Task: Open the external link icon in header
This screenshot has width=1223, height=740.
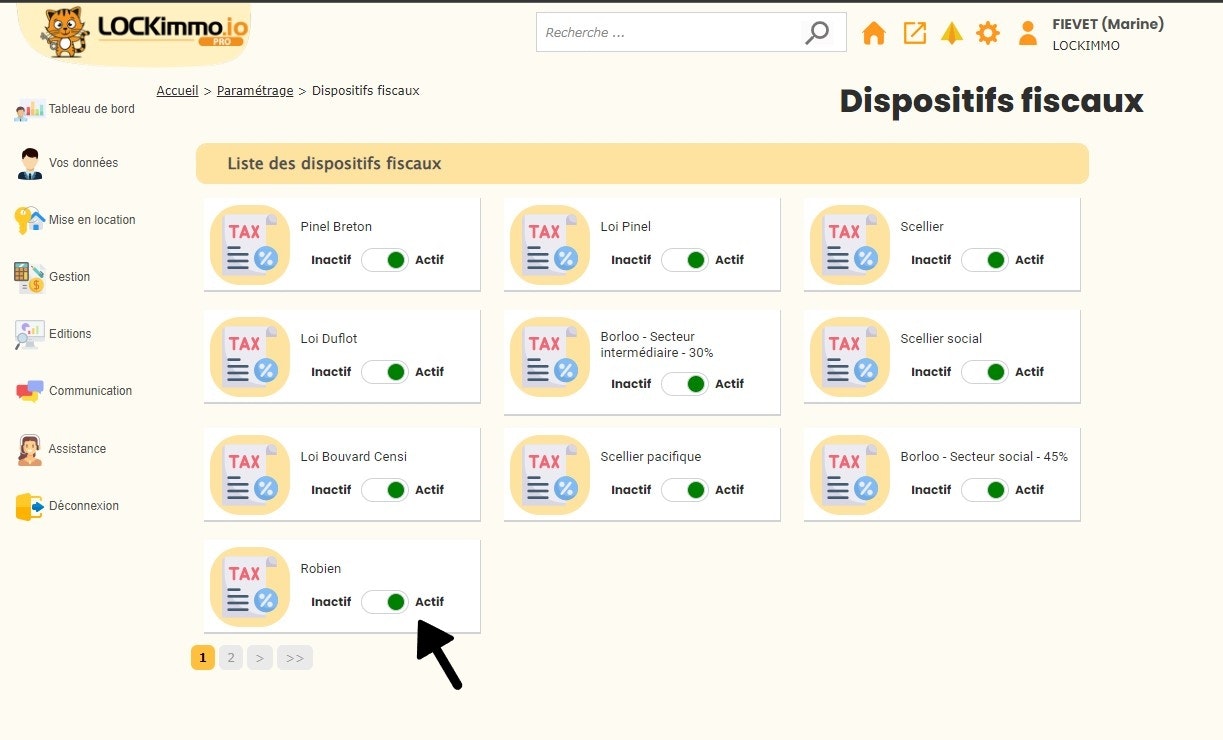Action: coord(914,33)
